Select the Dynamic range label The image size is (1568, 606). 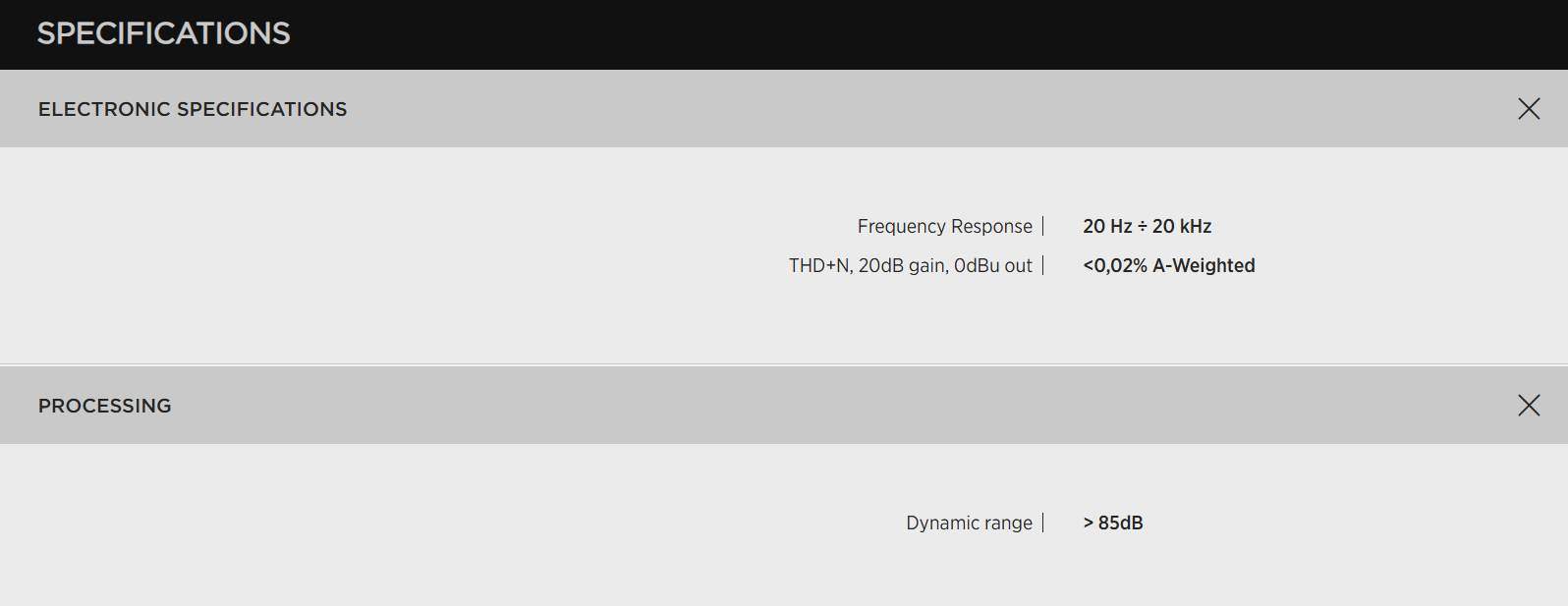click(x=969, y=523)
